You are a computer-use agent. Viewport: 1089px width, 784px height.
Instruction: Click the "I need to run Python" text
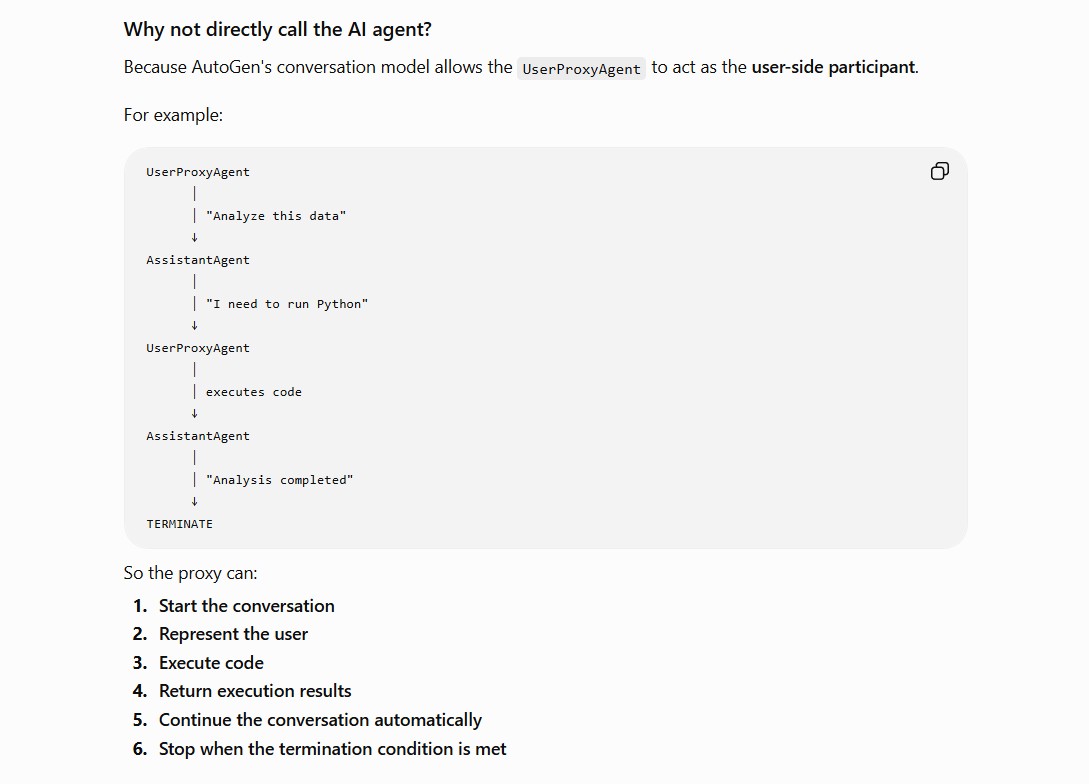pyautogui.click(x=287, y=304)
